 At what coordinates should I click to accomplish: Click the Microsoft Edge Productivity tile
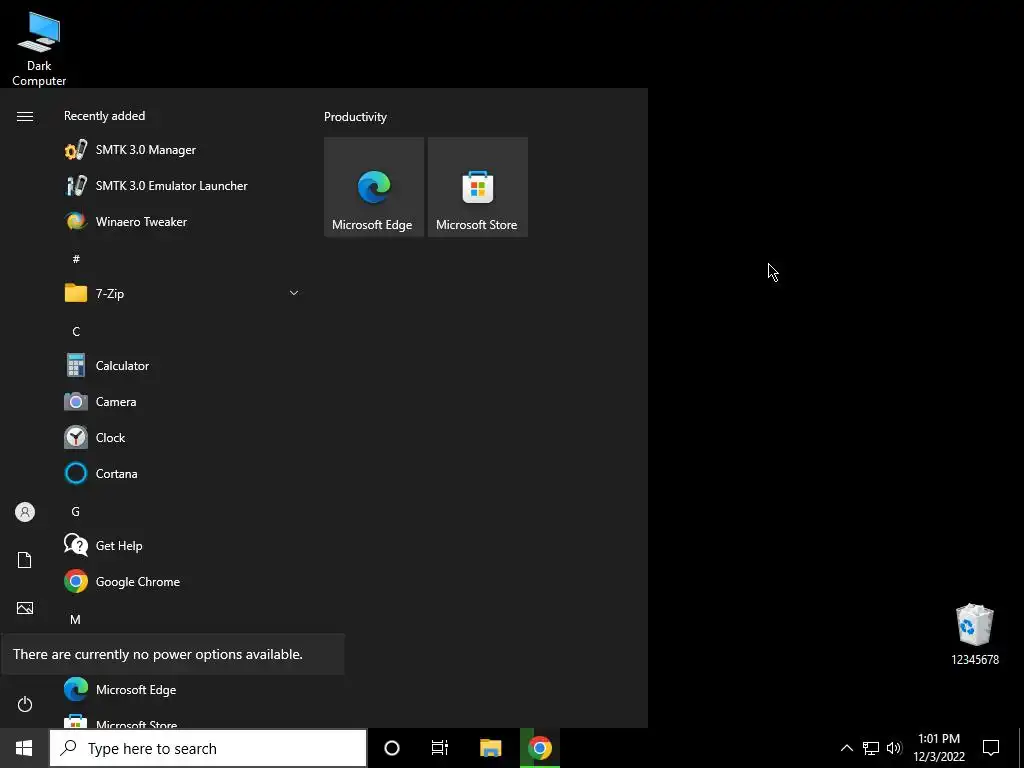(x=374, y=187)
